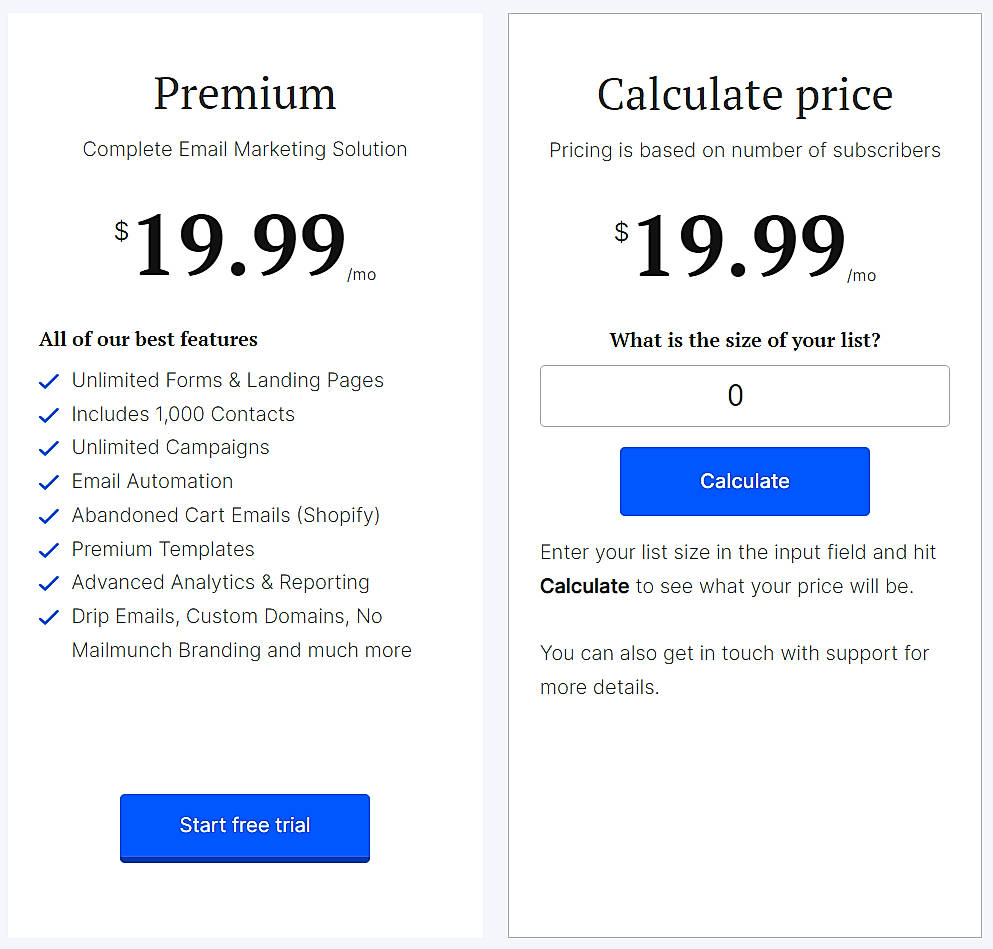Click the What is the size of your list label

click(744, 340)
